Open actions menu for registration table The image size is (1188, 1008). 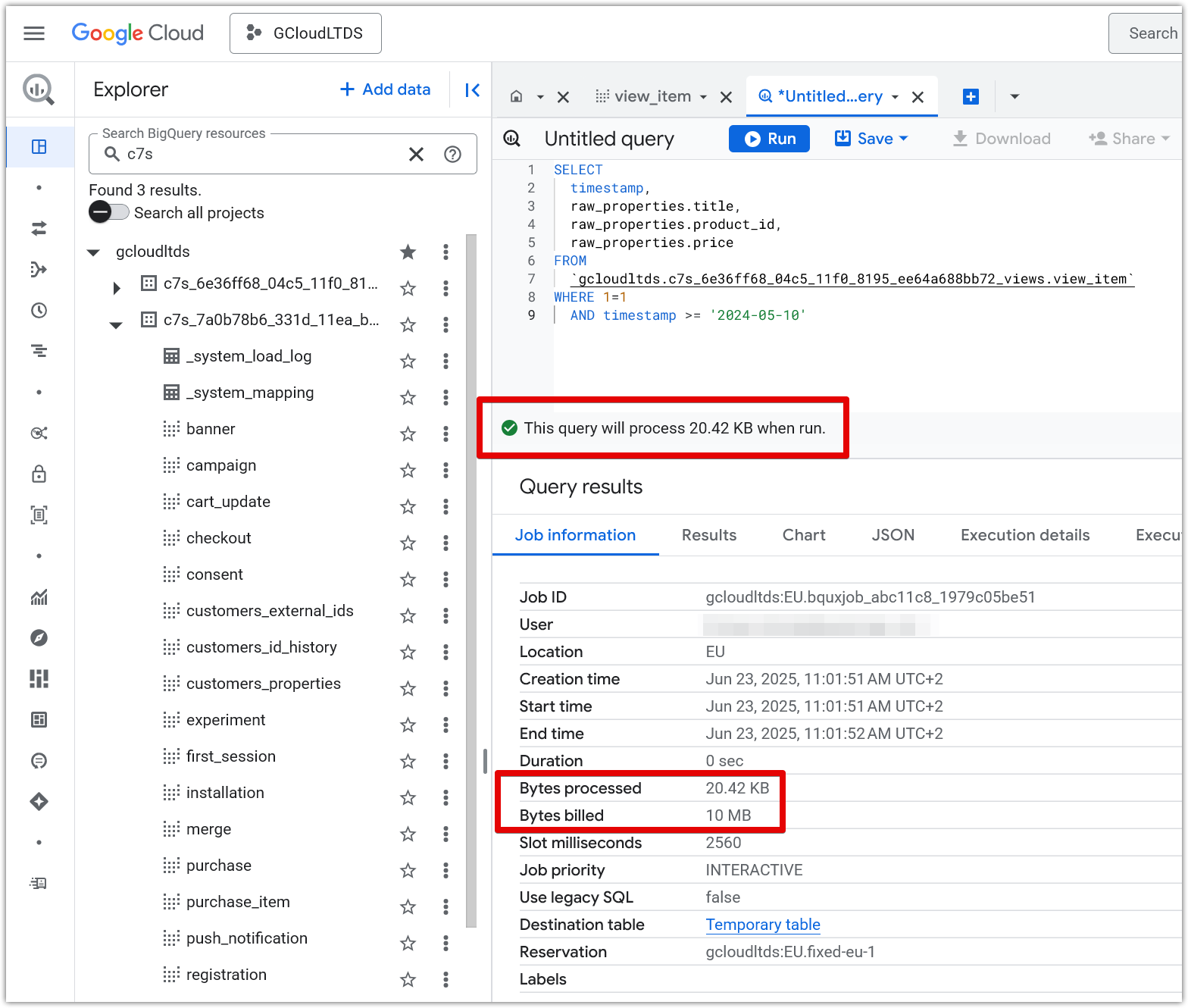click(445, 979)
